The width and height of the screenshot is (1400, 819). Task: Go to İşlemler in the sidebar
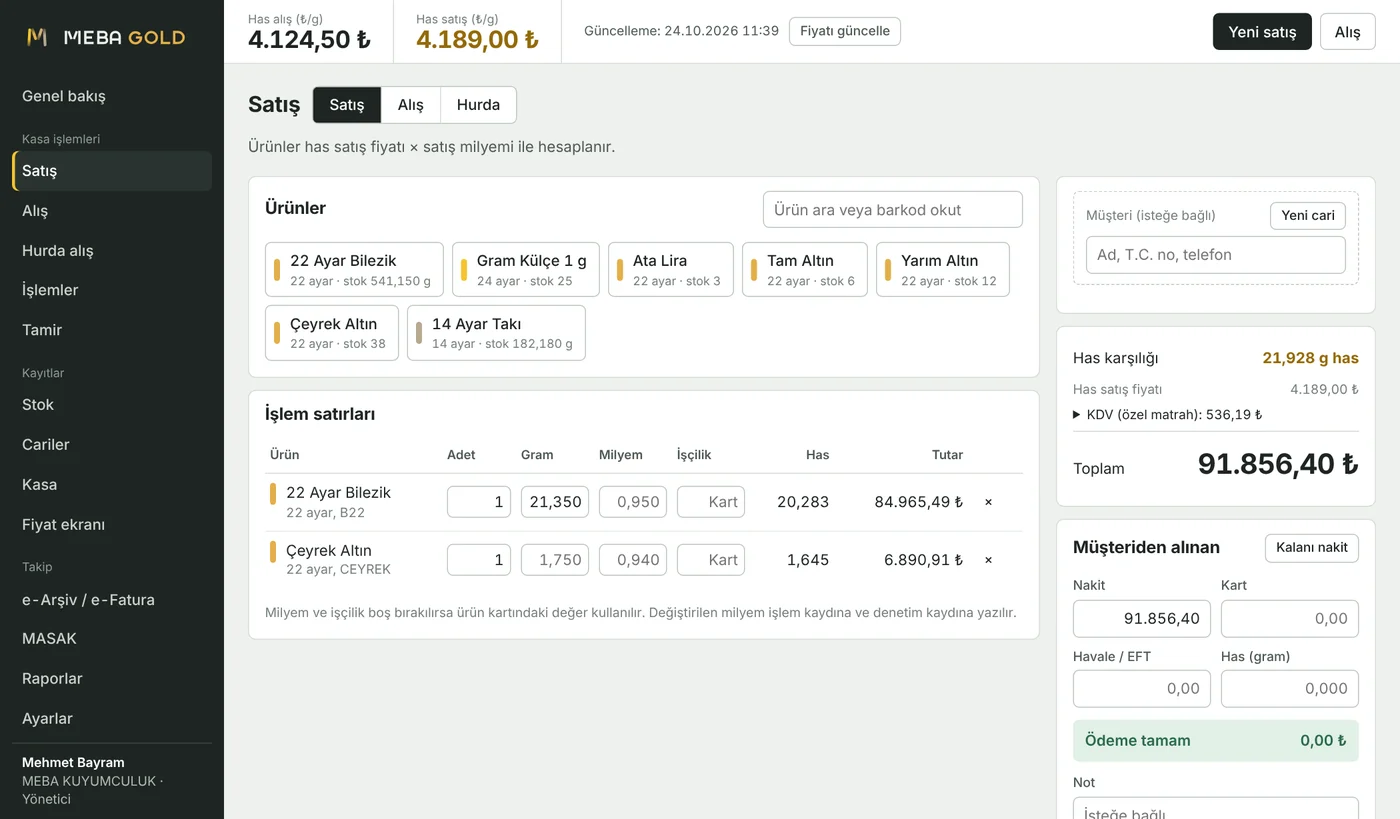[112, 290]
